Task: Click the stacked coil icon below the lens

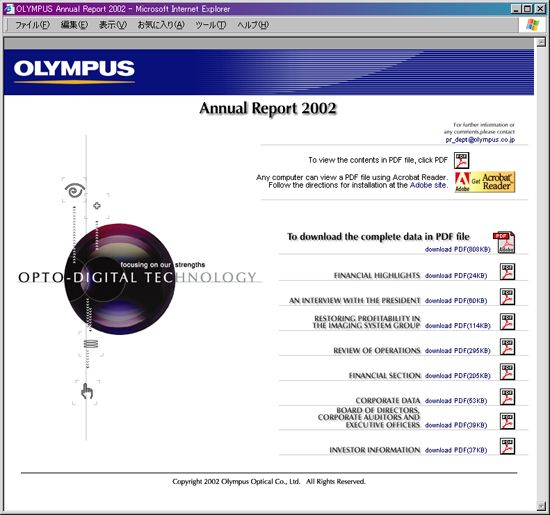Action: click(x=91, y=344)
